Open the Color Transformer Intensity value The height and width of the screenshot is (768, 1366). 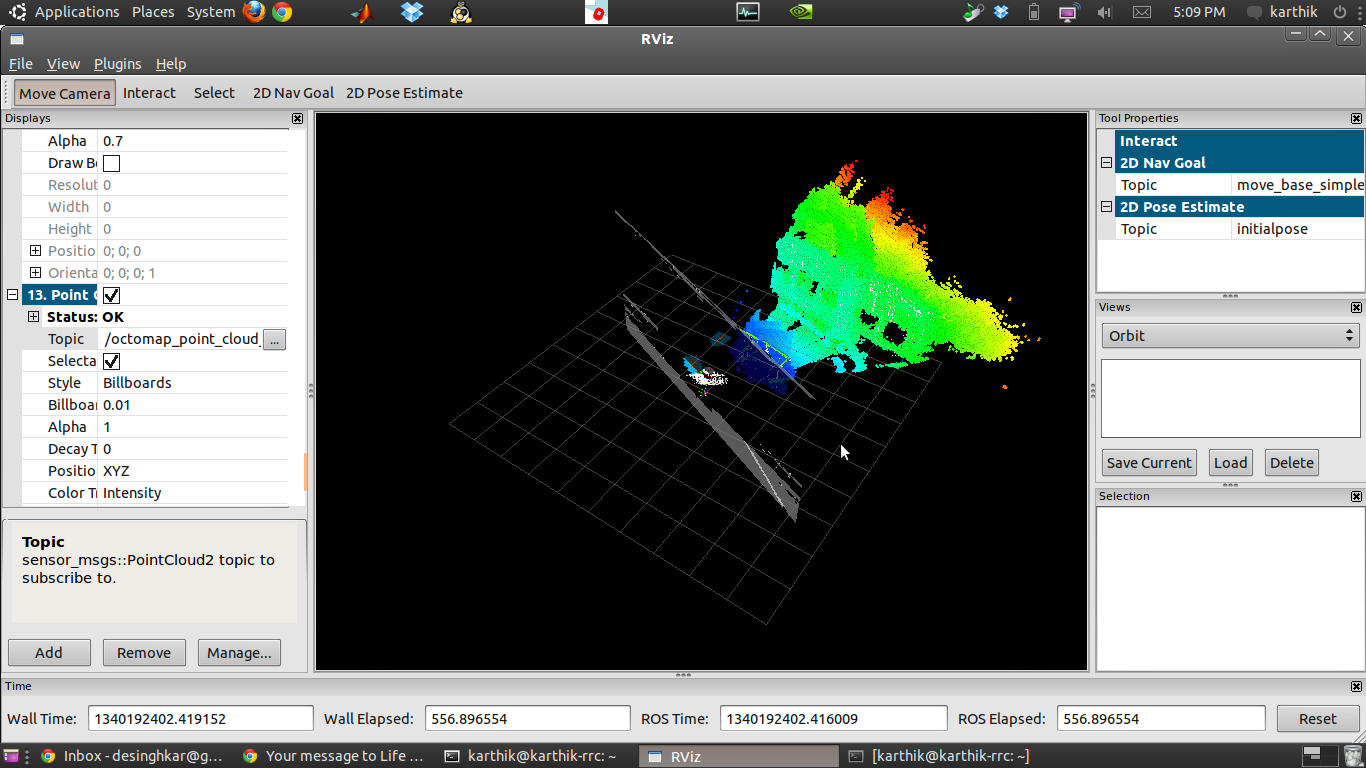click(x=193, y=493)
